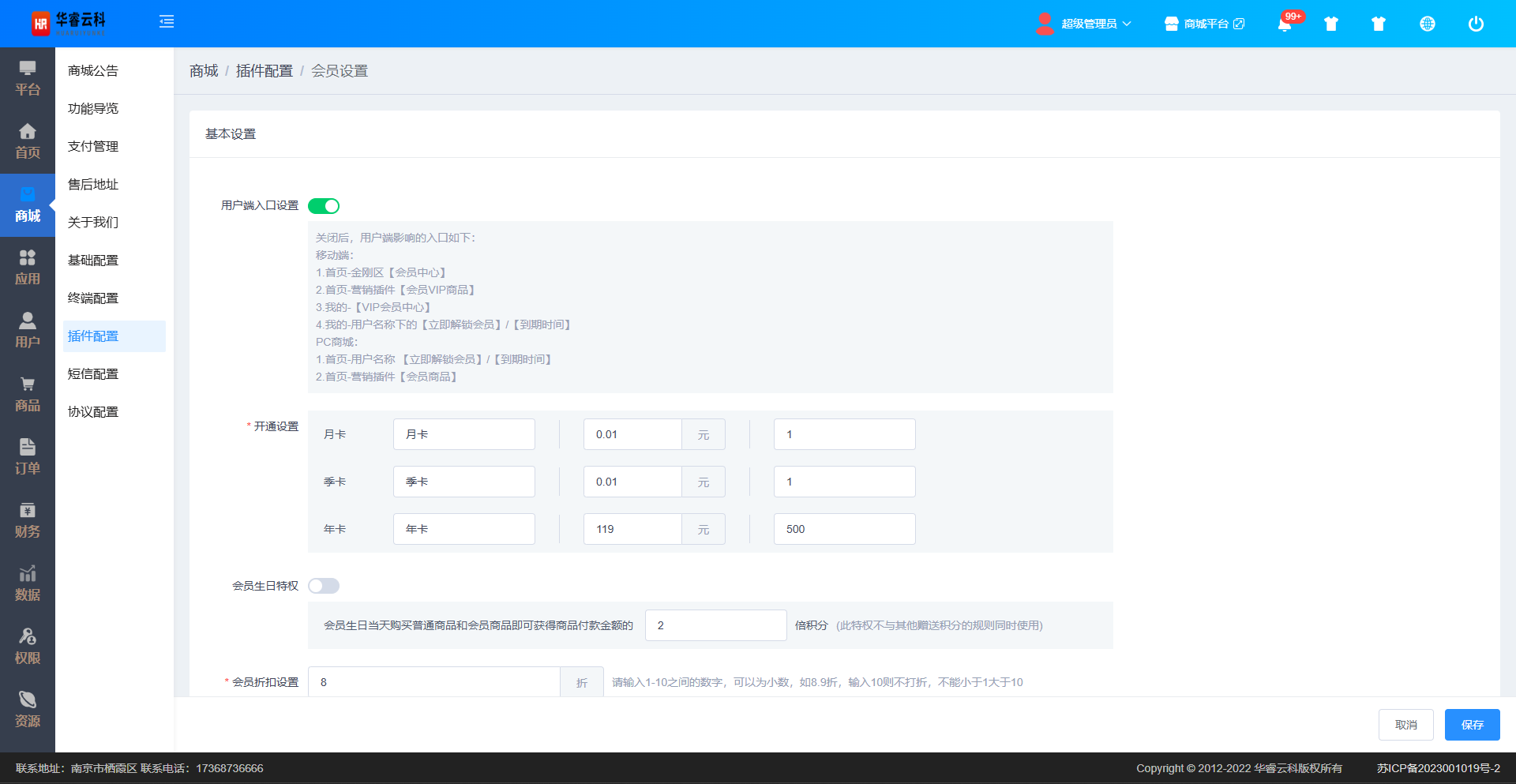This screenshot has height=784, width=1516.
Task: Open the 订单 section in sidebar
Action: (x=28, y=457)
